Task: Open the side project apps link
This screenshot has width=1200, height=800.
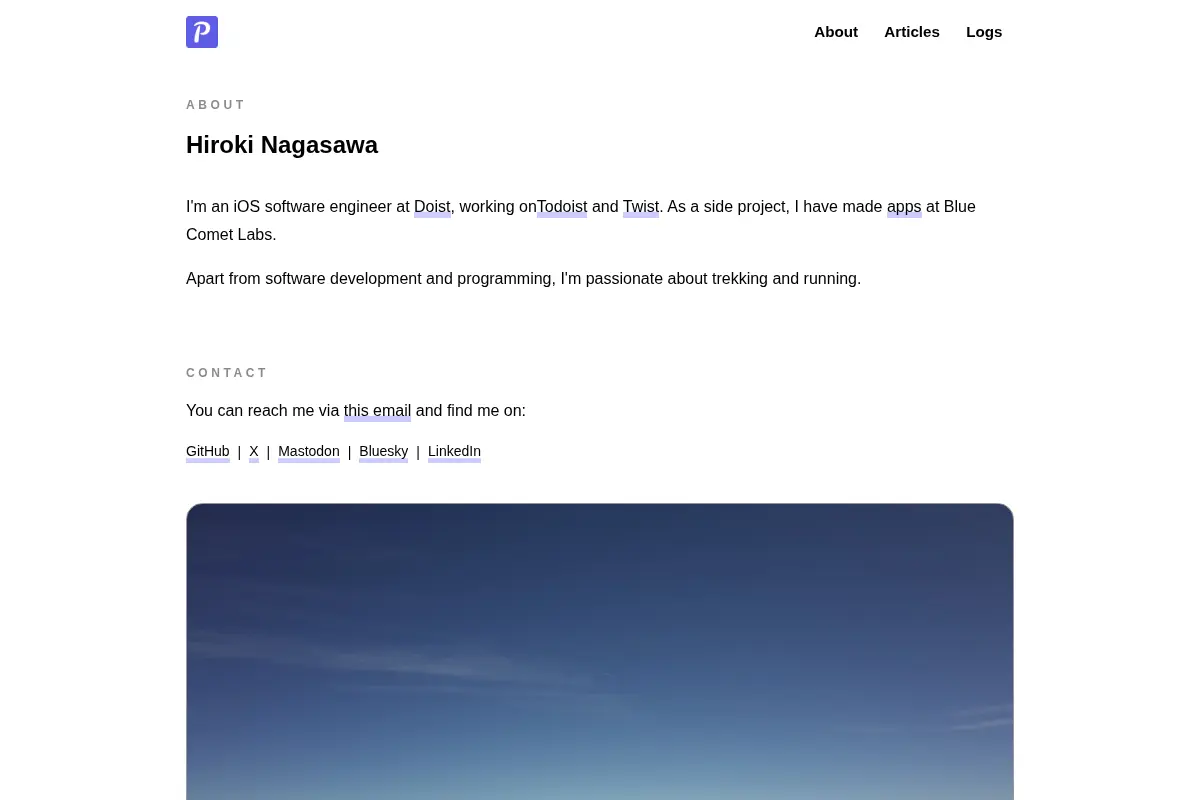Action: click(x=904, y=207)
